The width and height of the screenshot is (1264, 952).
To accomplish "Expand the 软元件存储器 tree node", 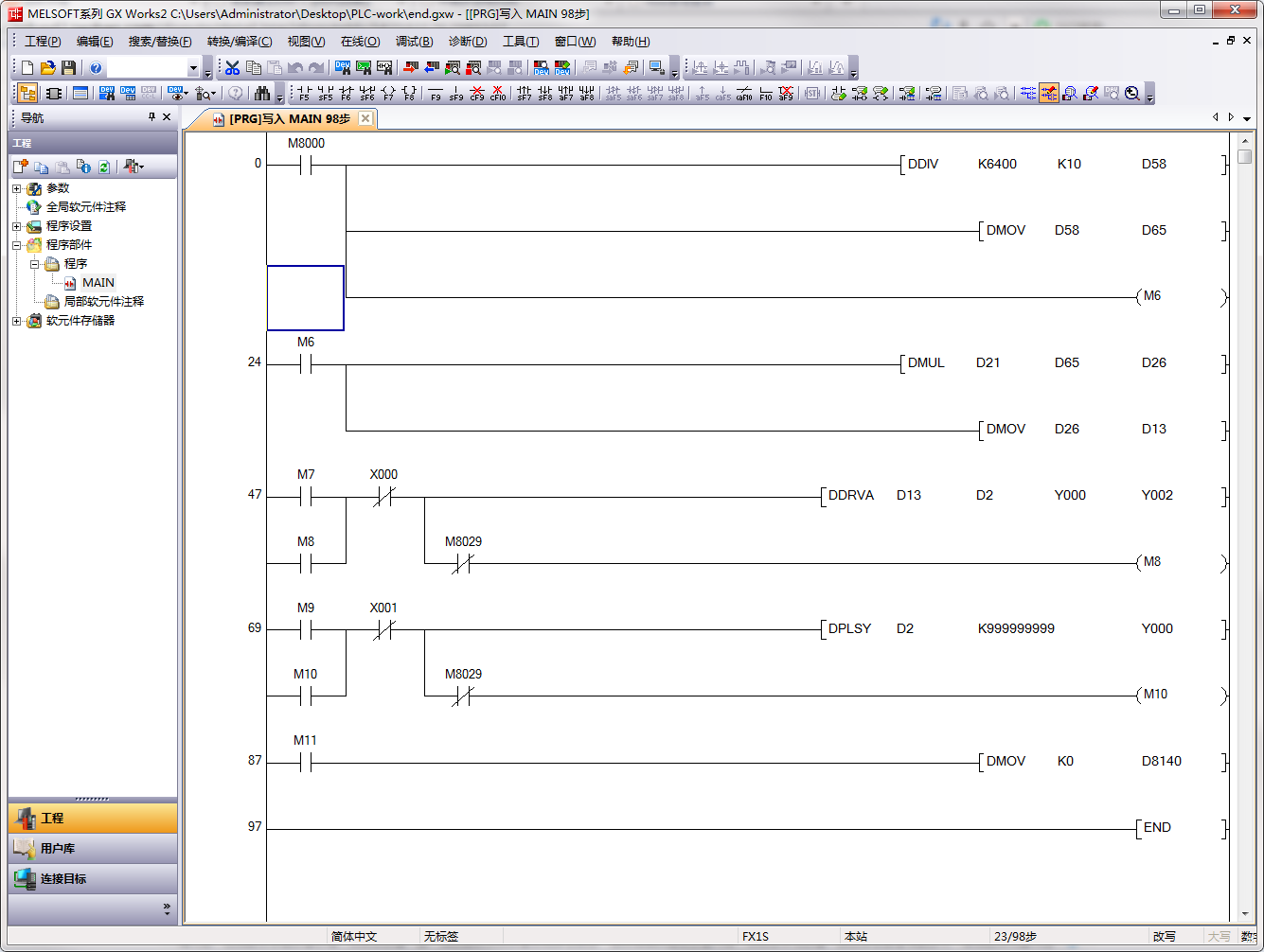I will (17, 321).
